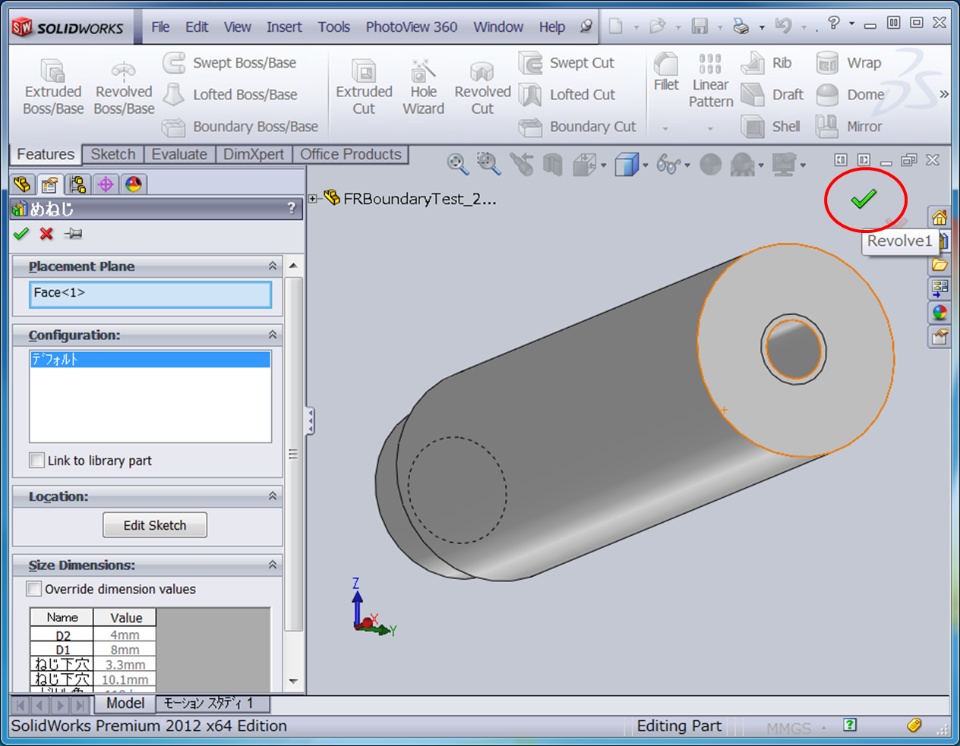Switch to Office Products tab
This screenshot has height=746, width=960.
click(350, 154)
